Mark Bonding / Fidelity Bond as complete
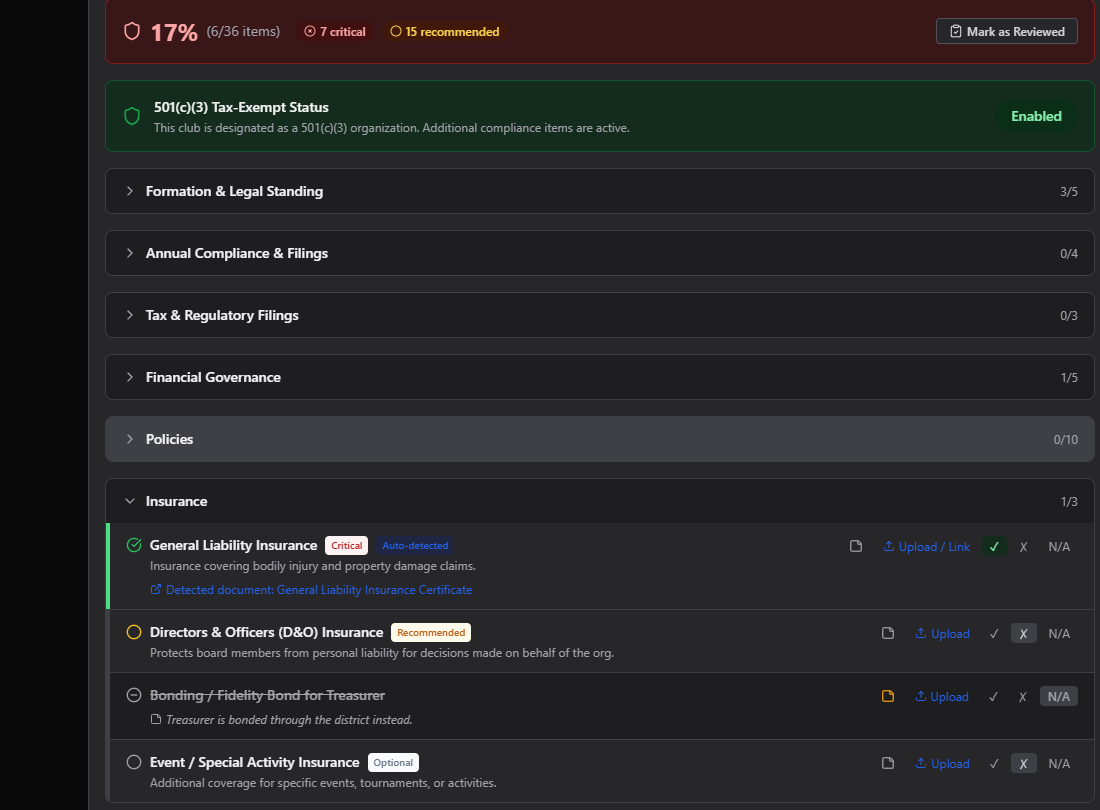Screen dimensions: 1100x810 pos(993,696)
